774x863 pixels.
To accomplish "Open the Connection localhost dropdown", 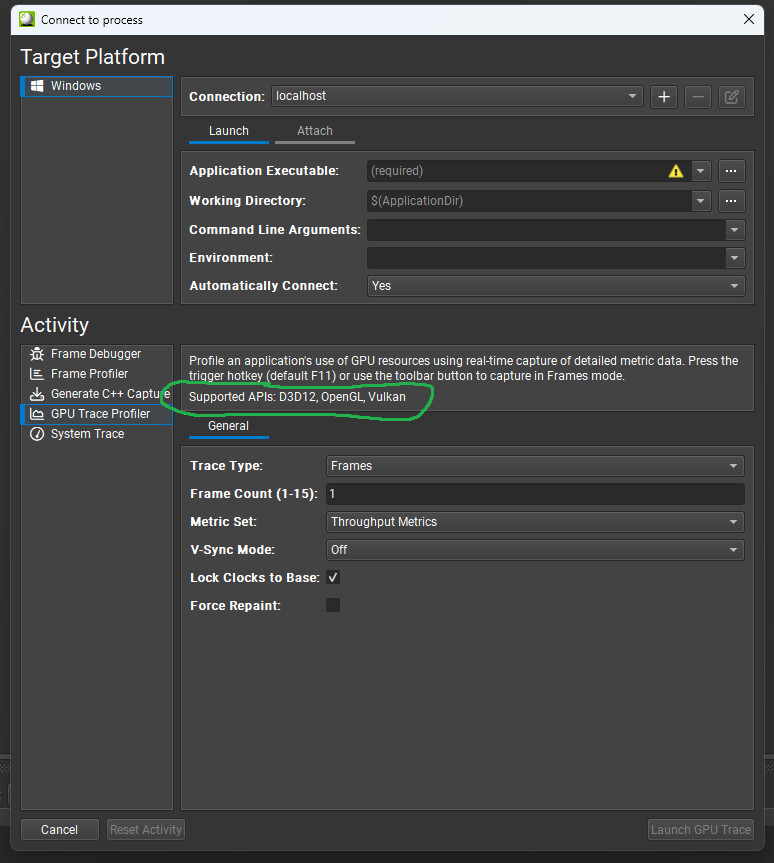I will tap(457, 96).
